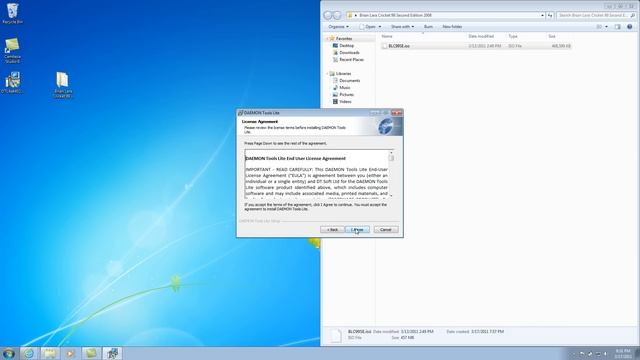Open Music library
Image resolution: width=640 pixels, height=360 pixels.
click(344, 87)
